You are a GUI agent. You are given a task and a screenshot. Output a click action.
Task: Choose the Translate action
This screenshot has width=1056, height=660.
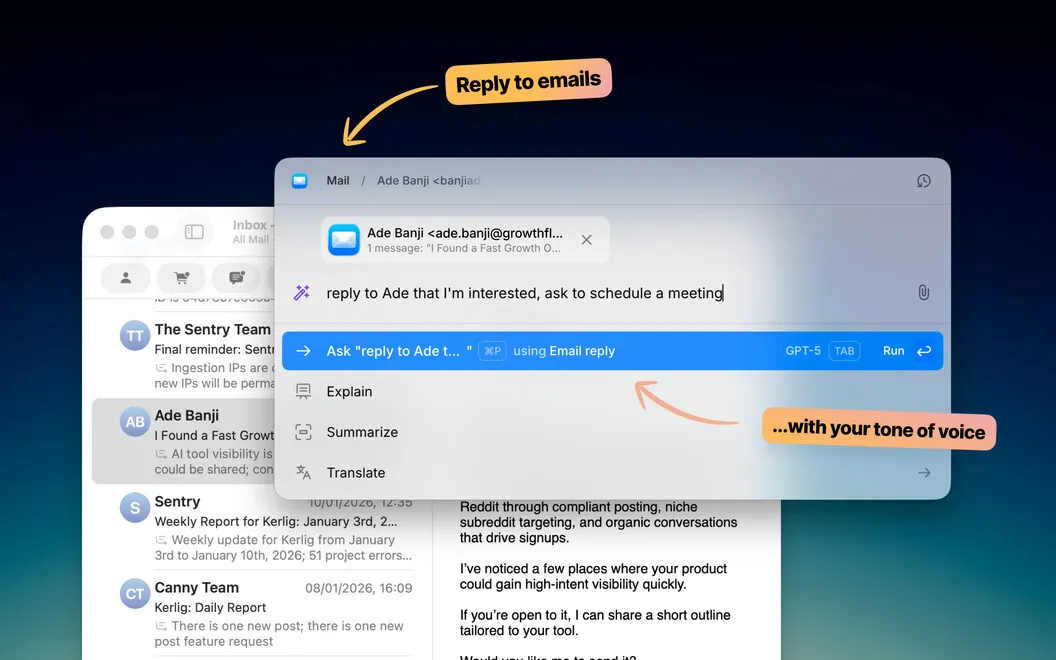[612, 473]
